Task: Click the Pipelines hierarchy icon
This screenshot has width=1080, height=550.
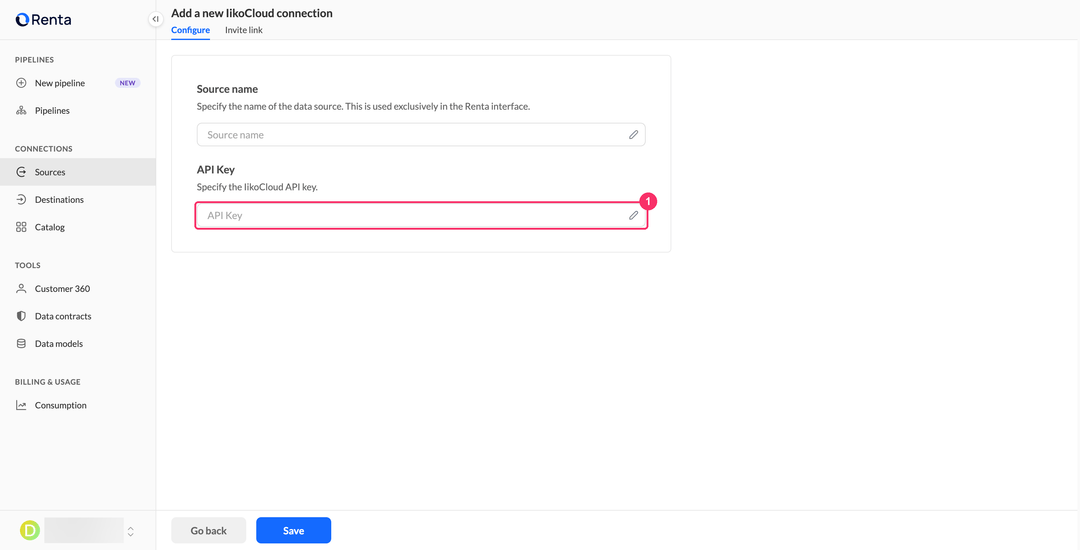Action: click(21, 111)
